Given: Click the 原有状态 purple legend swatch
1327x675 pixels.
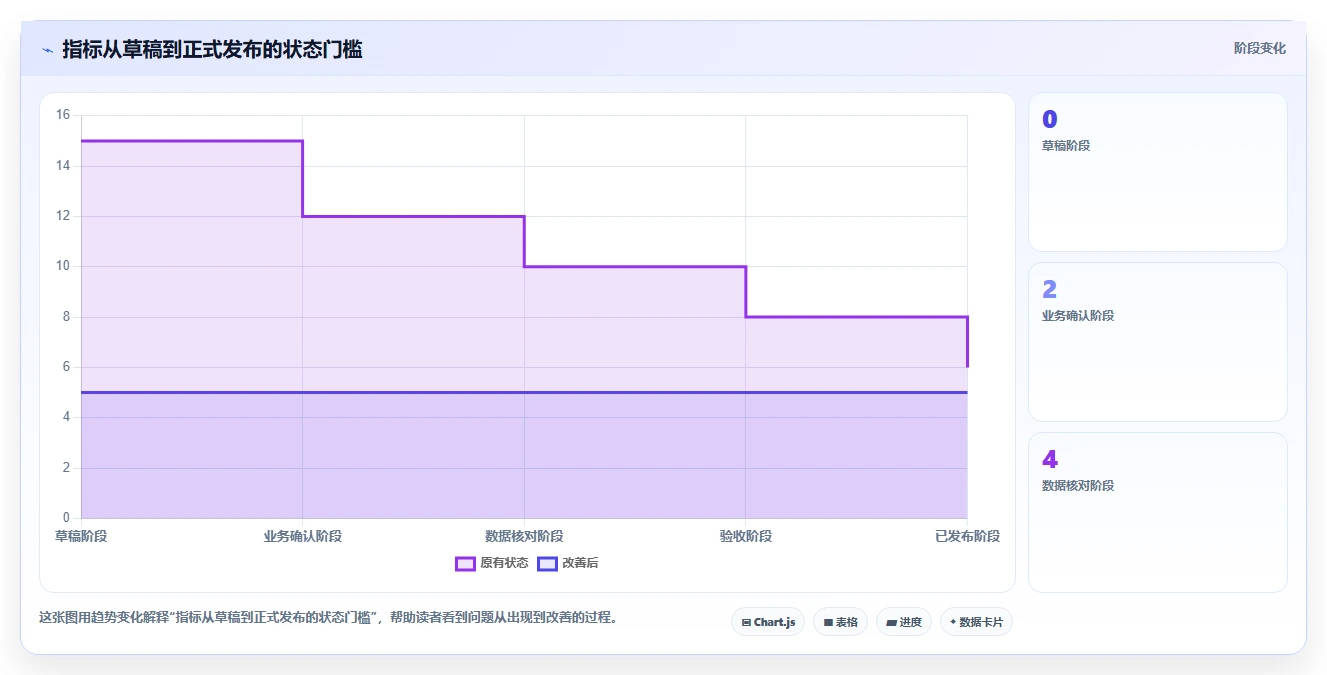Looking at the screenshot, I should pos(465,563).
